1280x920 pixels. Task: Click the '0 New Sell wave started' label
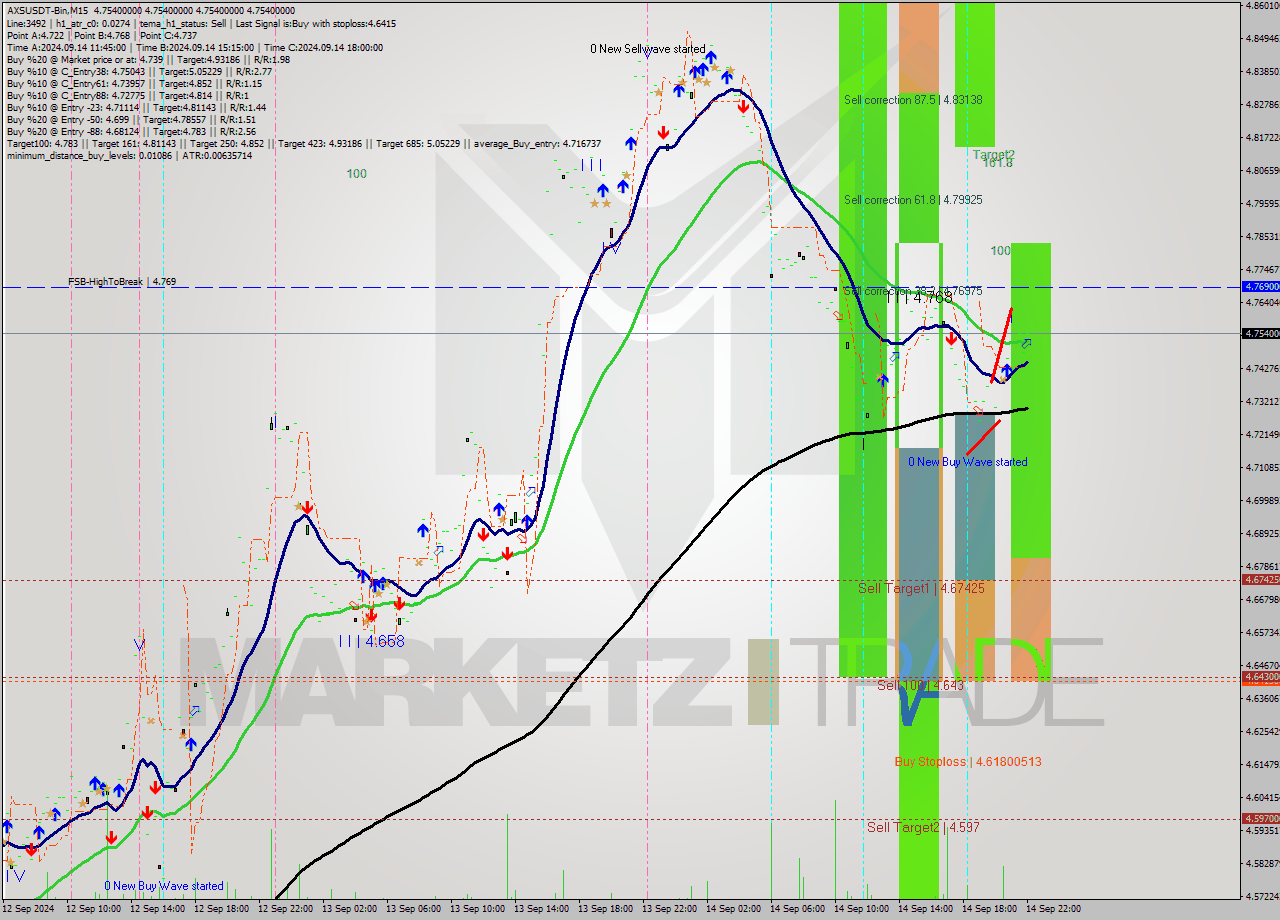click(647, 49)
